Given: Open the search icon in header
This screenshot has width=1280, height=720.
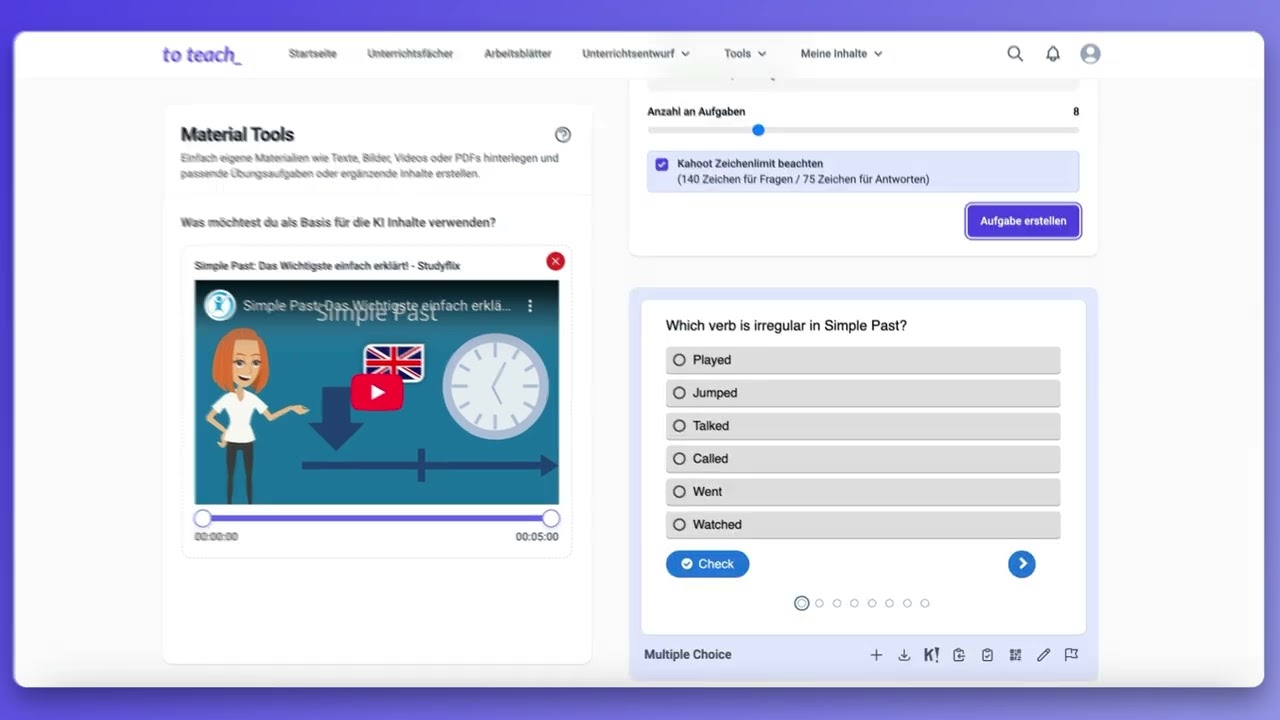Looking at the screenshot, I should [x=1015, y=54].
